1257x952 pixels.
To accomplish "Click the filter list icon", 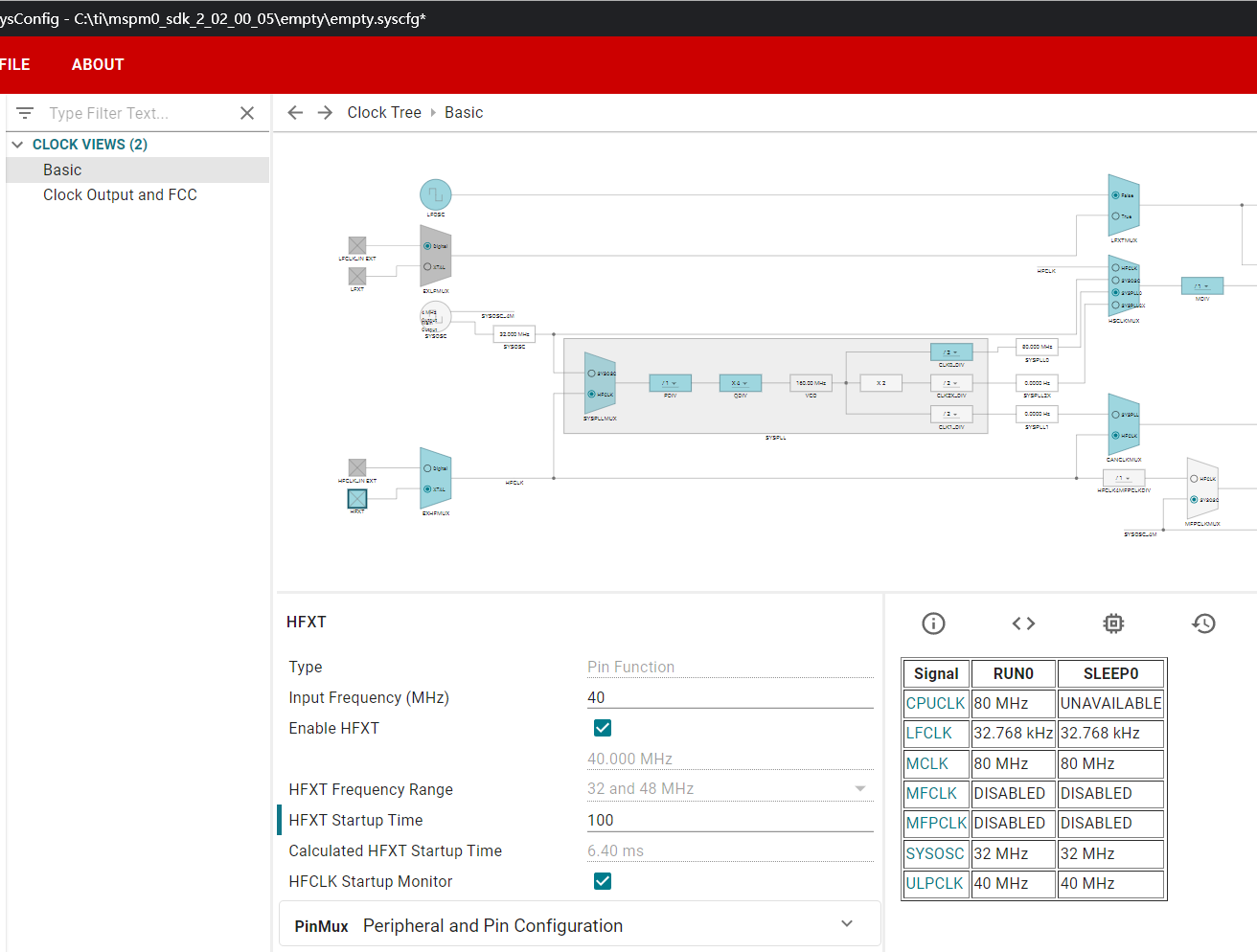I will (x=25, y=113).
